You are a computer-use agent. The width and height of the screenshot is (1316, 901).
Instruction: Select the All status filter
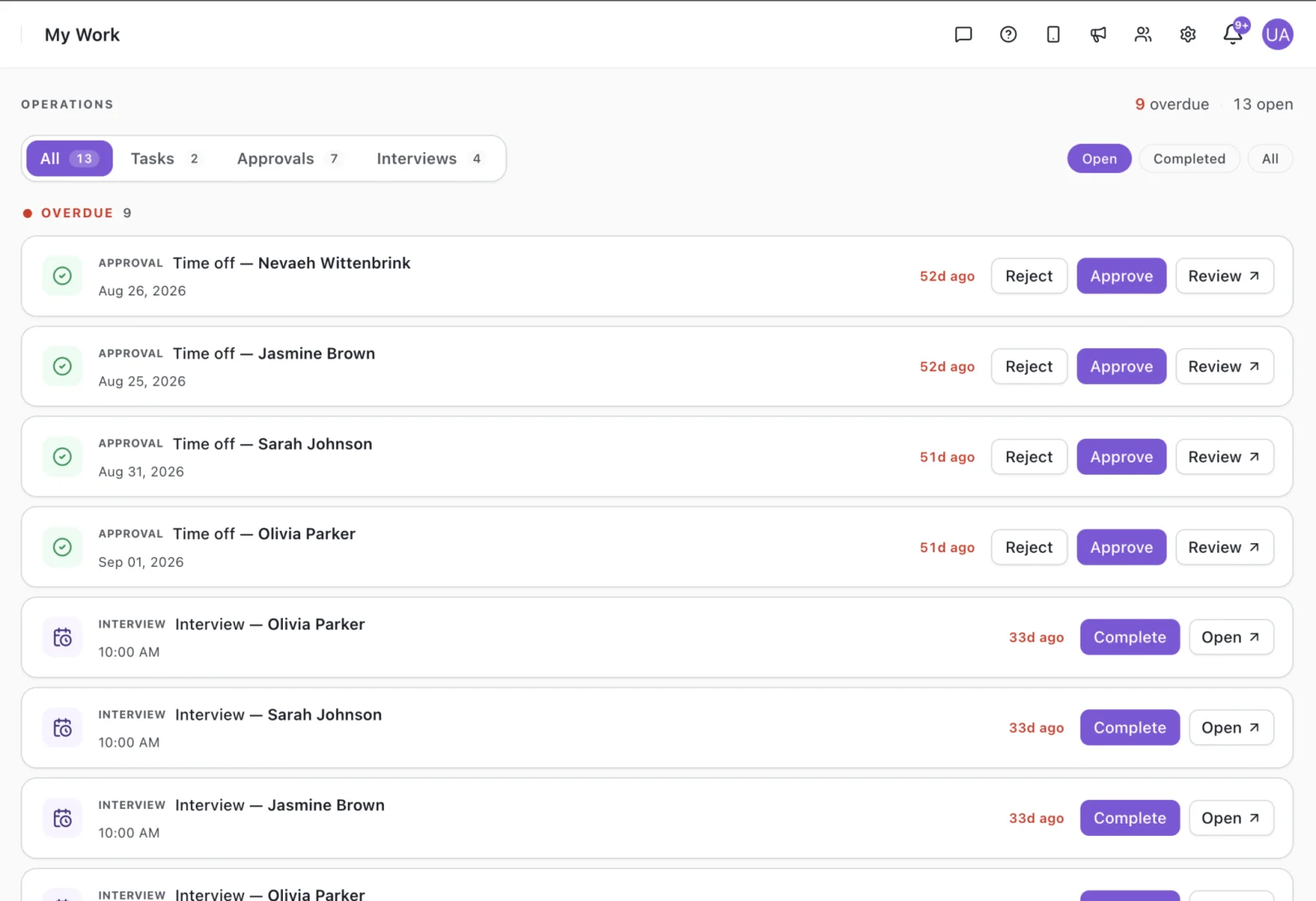[1270, 159]
